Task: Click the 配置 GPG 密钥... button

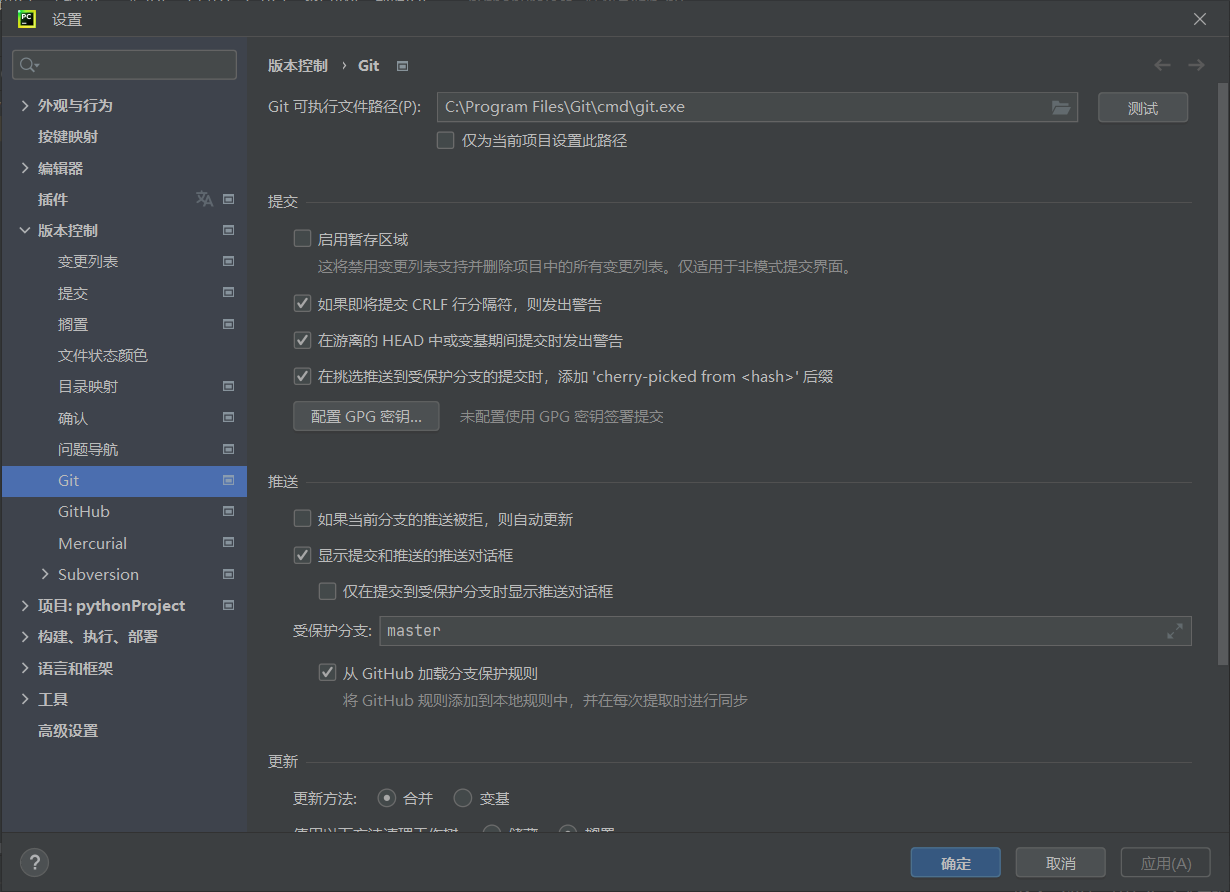Action: pos(366,416)
